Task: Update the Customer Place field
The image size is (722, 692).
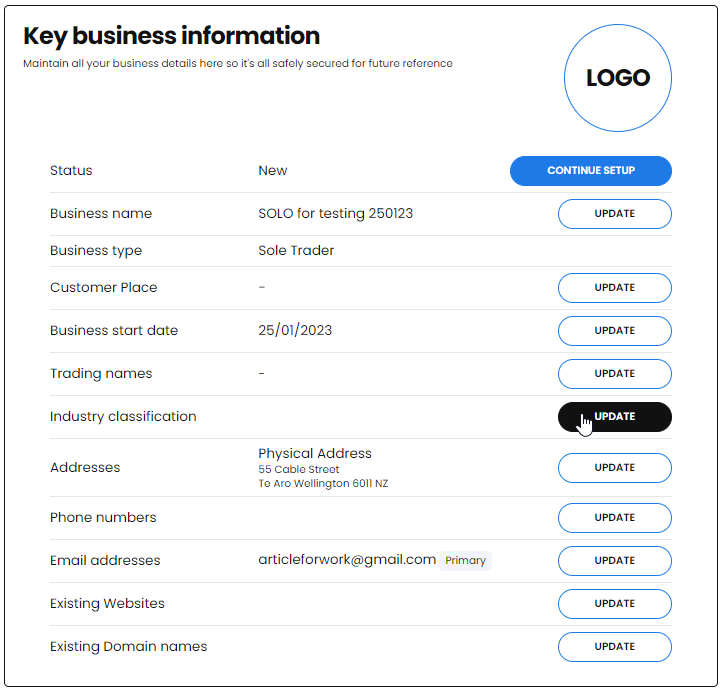Action: point(615,288)
